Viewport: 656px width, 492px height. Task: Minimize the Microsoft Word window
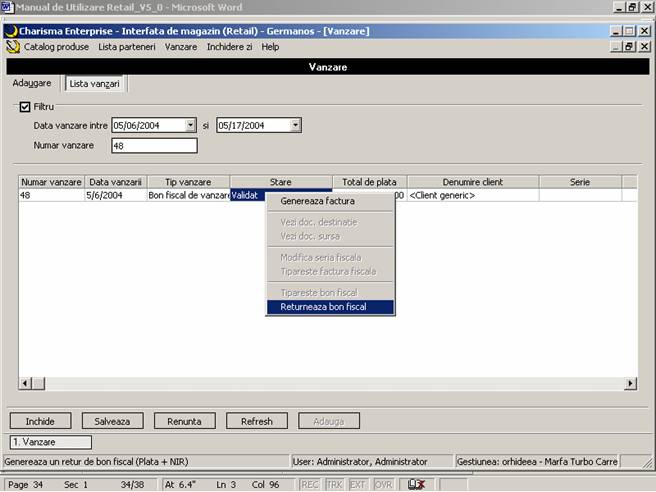coord(619,7)
